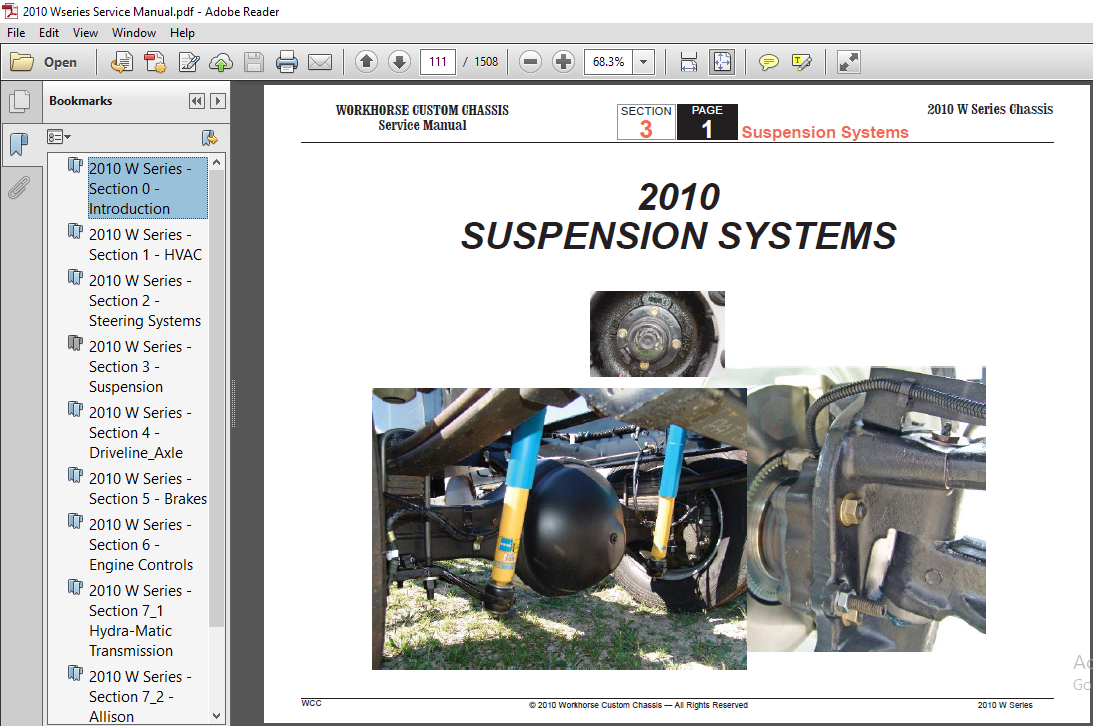This screenshot has width=1093, height=726.
Task: Click the bookmarks panel vertical scrollbar thumb
Action: 217,398
